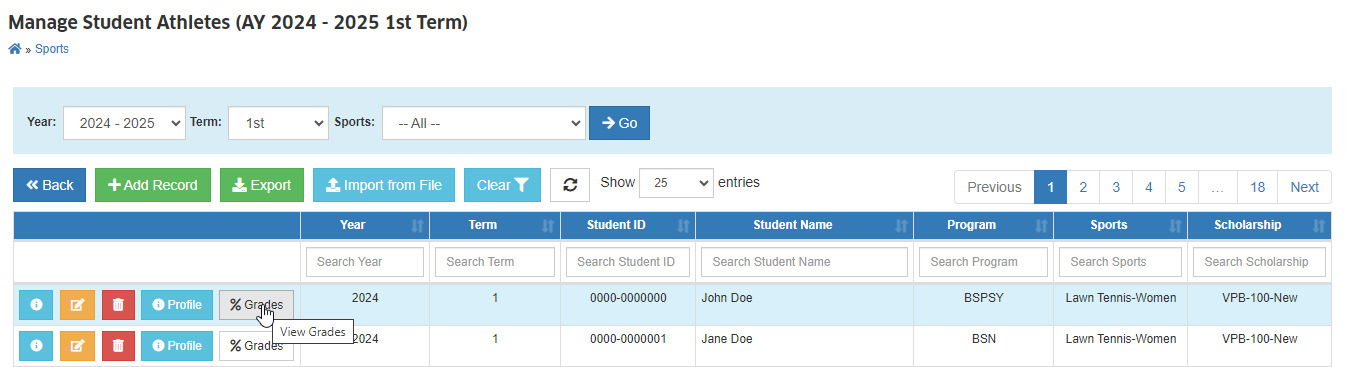
Task: Go to pagination page 5
Action: click(x=1182, y=187)
